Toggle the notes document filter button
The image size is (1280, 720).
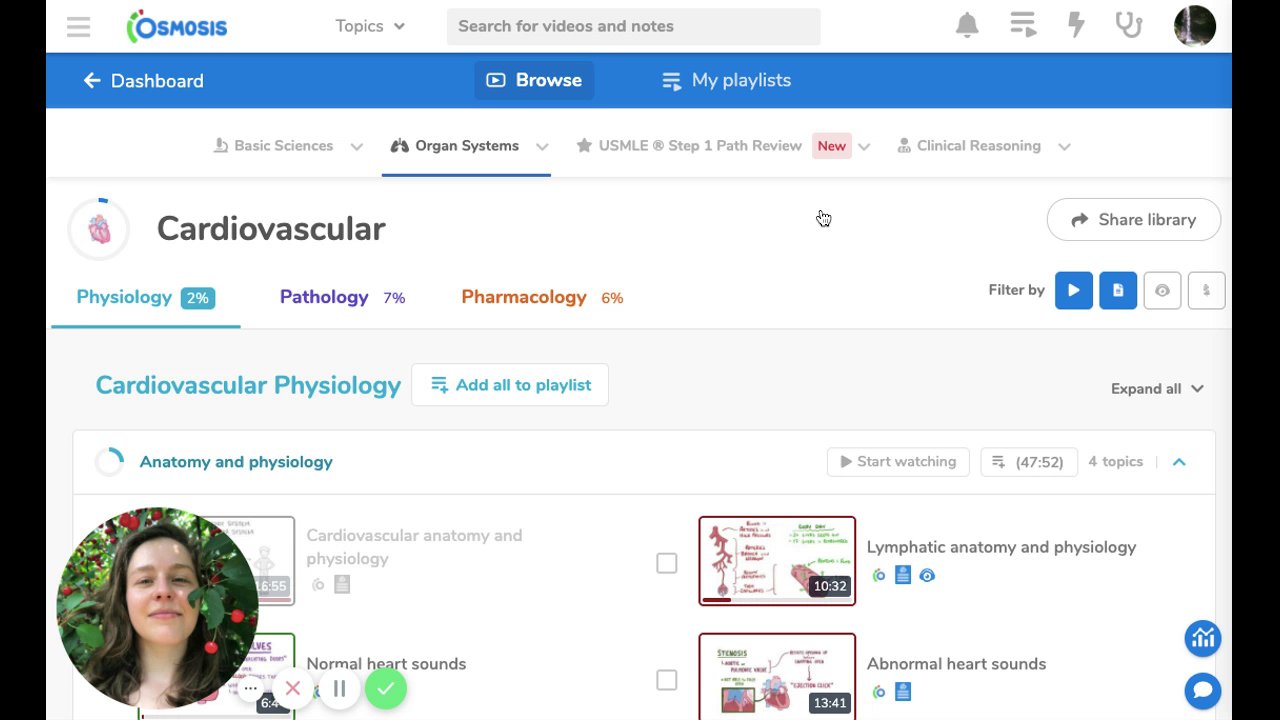point(1118,291)
